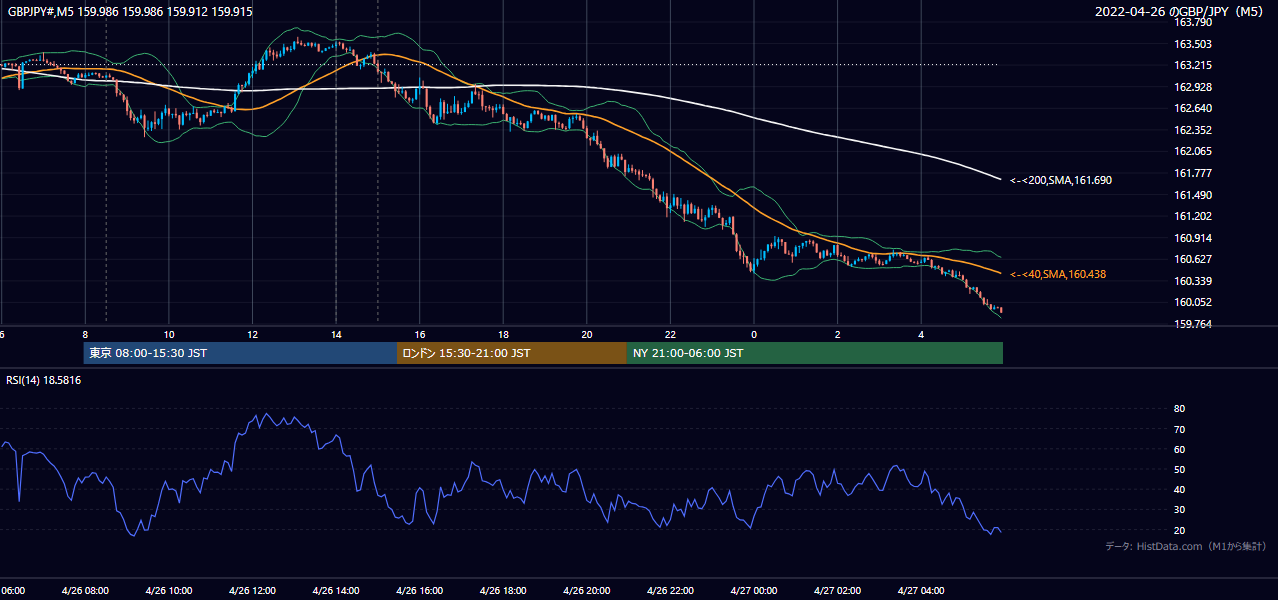Image resolution: width=1278 pixels, height=600 pixels.
Task: Click the 4/26 22:00 time axis label
Action: click(x=670, y=590)
